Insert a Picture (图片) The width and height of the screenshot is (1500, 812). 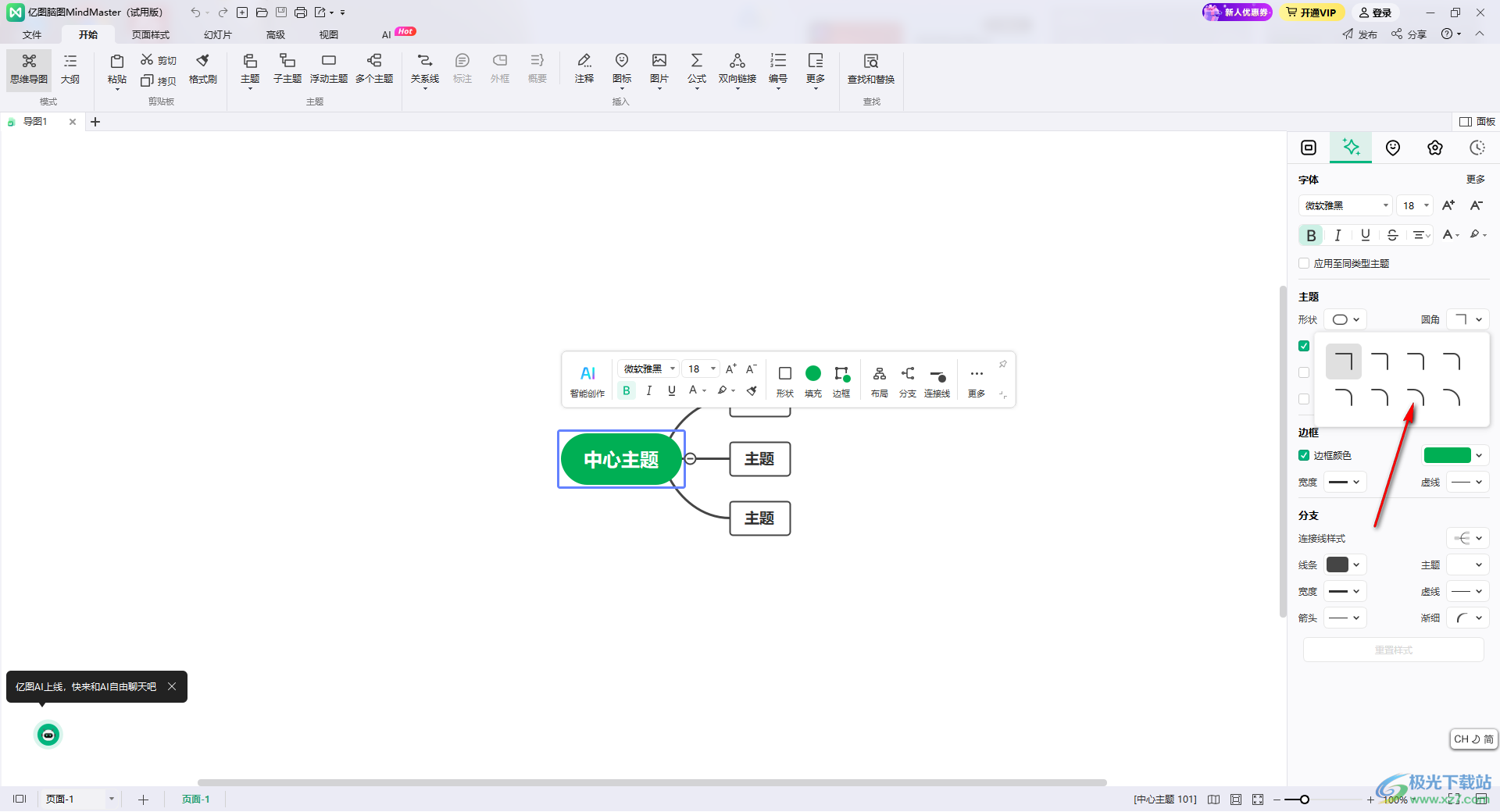[x=659, y=69]
